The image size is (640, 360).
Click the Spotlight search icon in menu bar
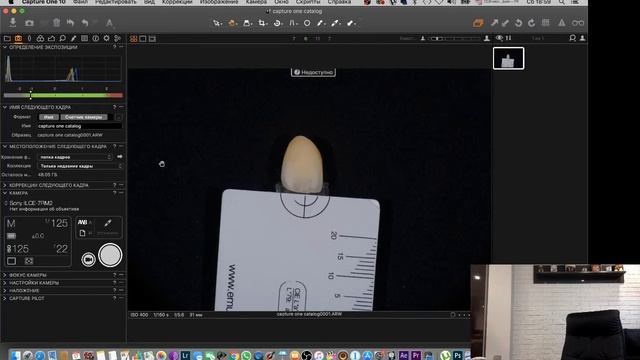point(562,2)
